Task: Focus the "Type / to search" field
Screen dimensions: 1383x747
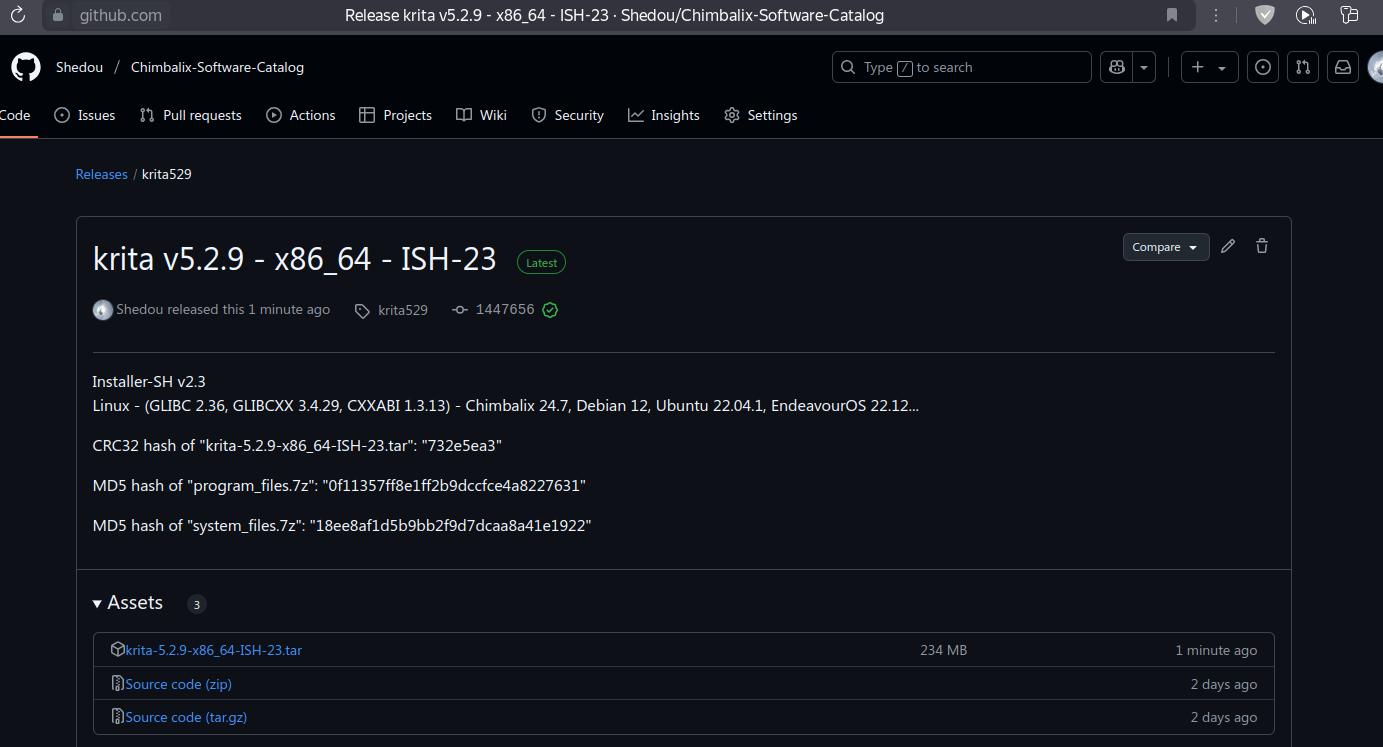Action: click(x=962, y=67)
